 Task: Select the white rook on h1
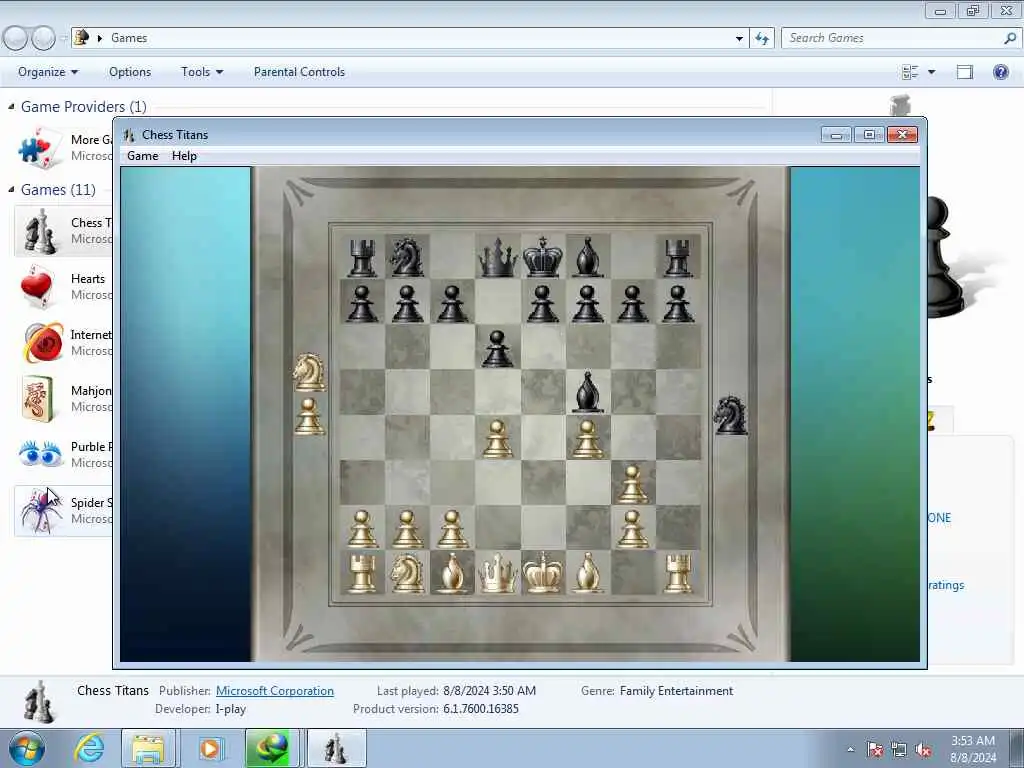tap(677, 573)
